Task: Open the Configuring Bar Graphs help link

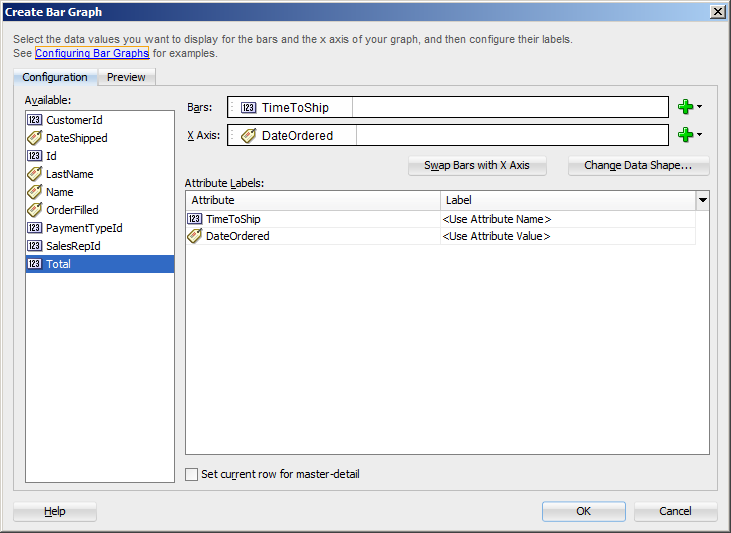Action: (92, 53)
